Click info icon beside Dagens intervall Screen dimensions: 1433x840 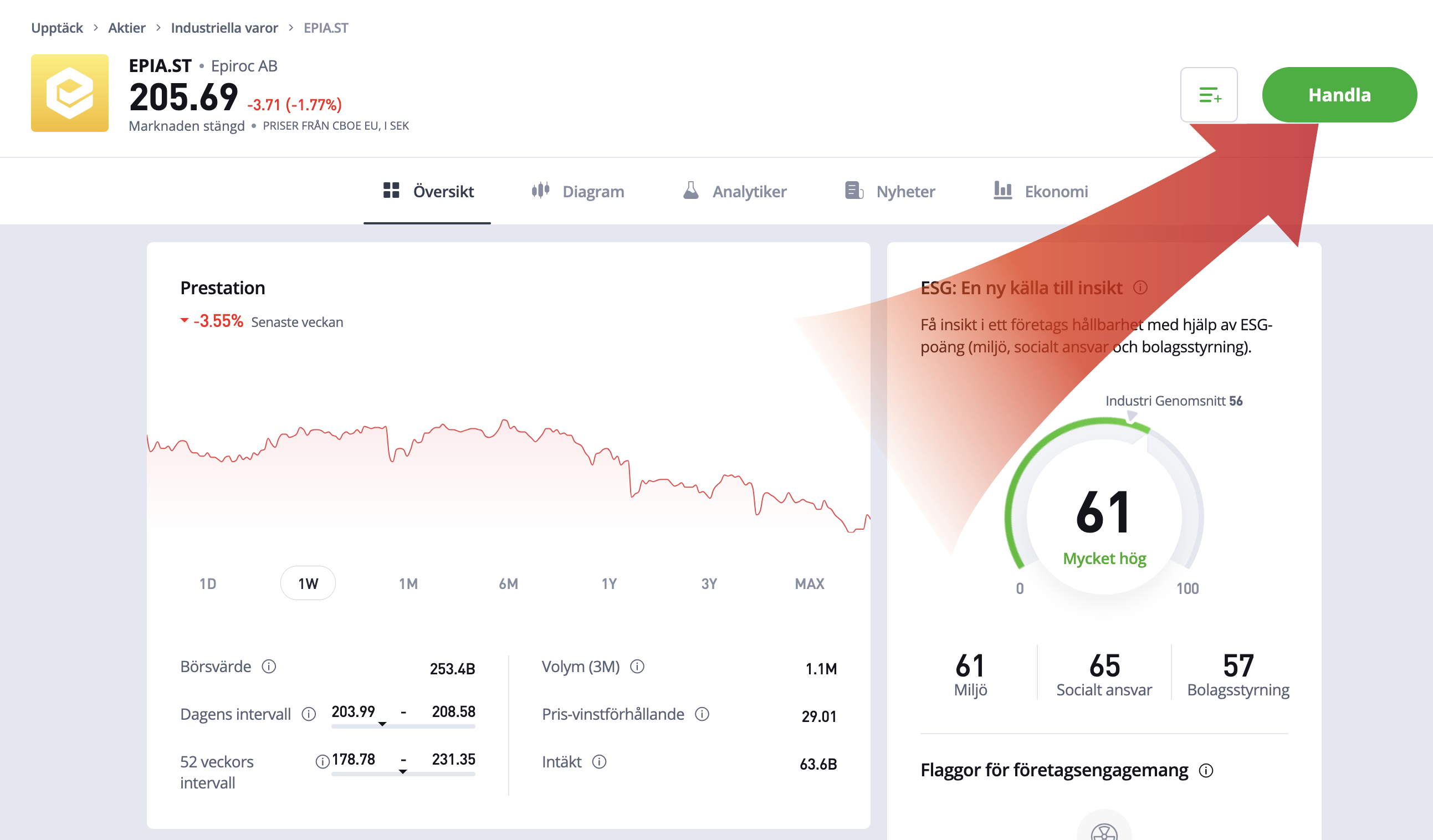(309, 714)
